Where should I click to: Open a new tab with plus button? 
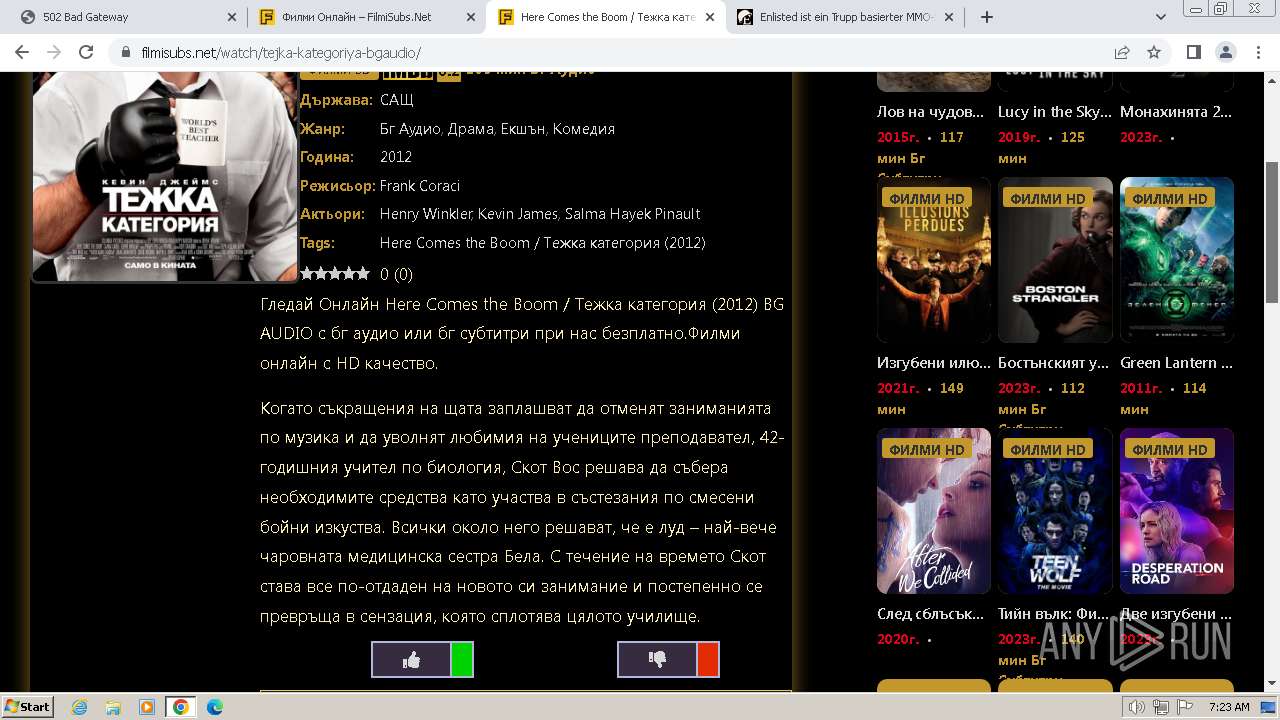[987, 17]
